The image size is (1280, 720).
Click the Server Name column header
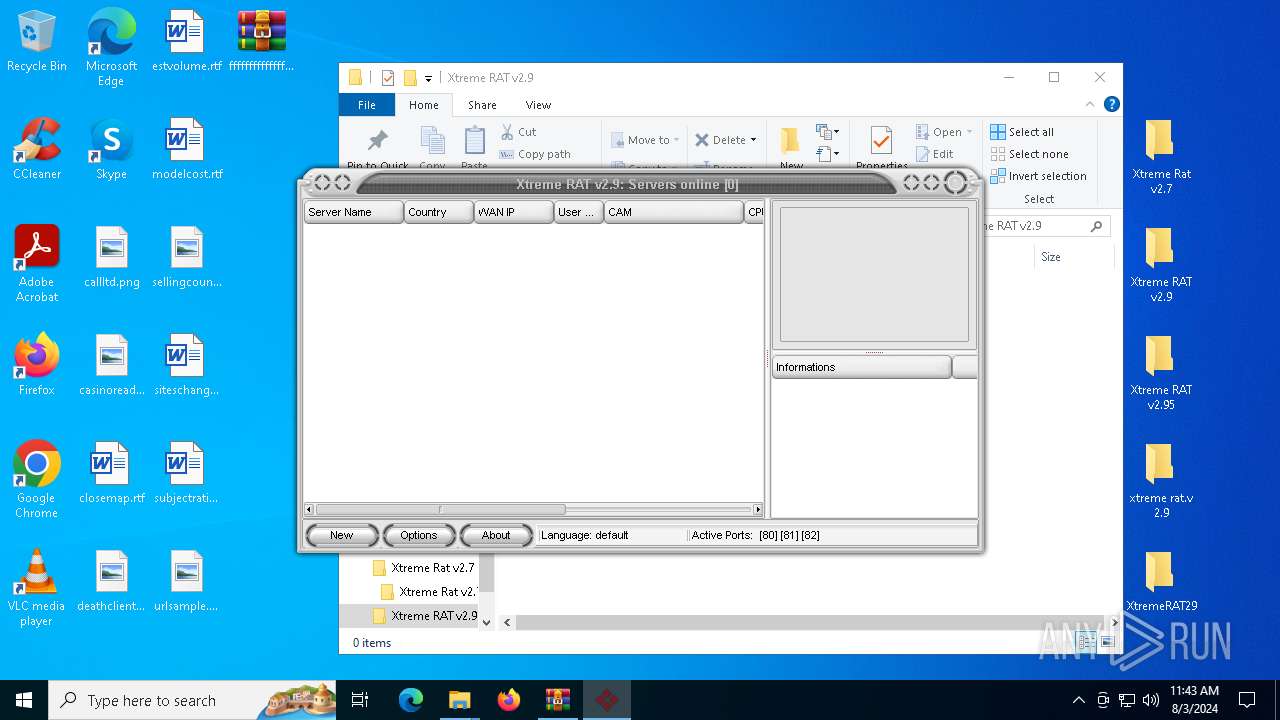click(x=354, y=212)
